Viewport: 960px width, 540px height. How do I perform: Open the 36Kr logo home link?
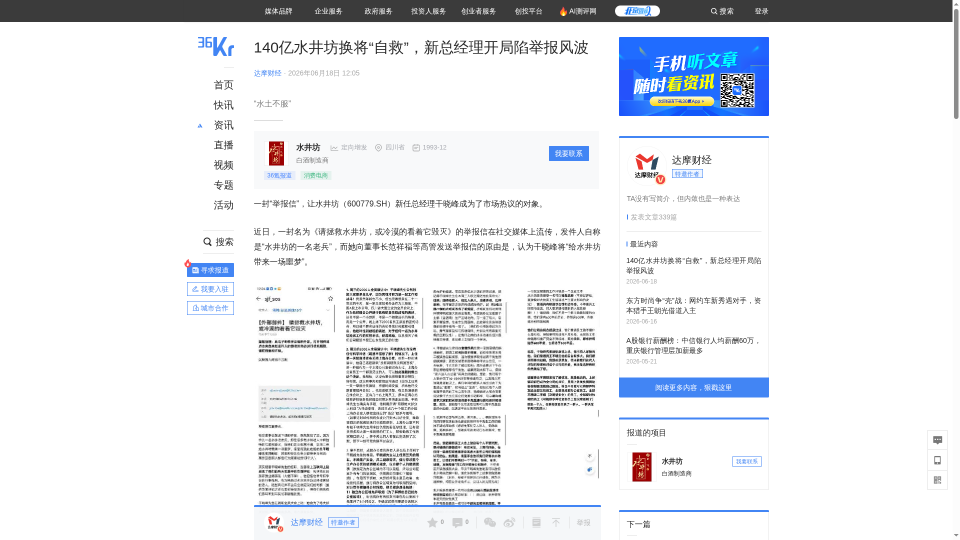pos(216,46)
